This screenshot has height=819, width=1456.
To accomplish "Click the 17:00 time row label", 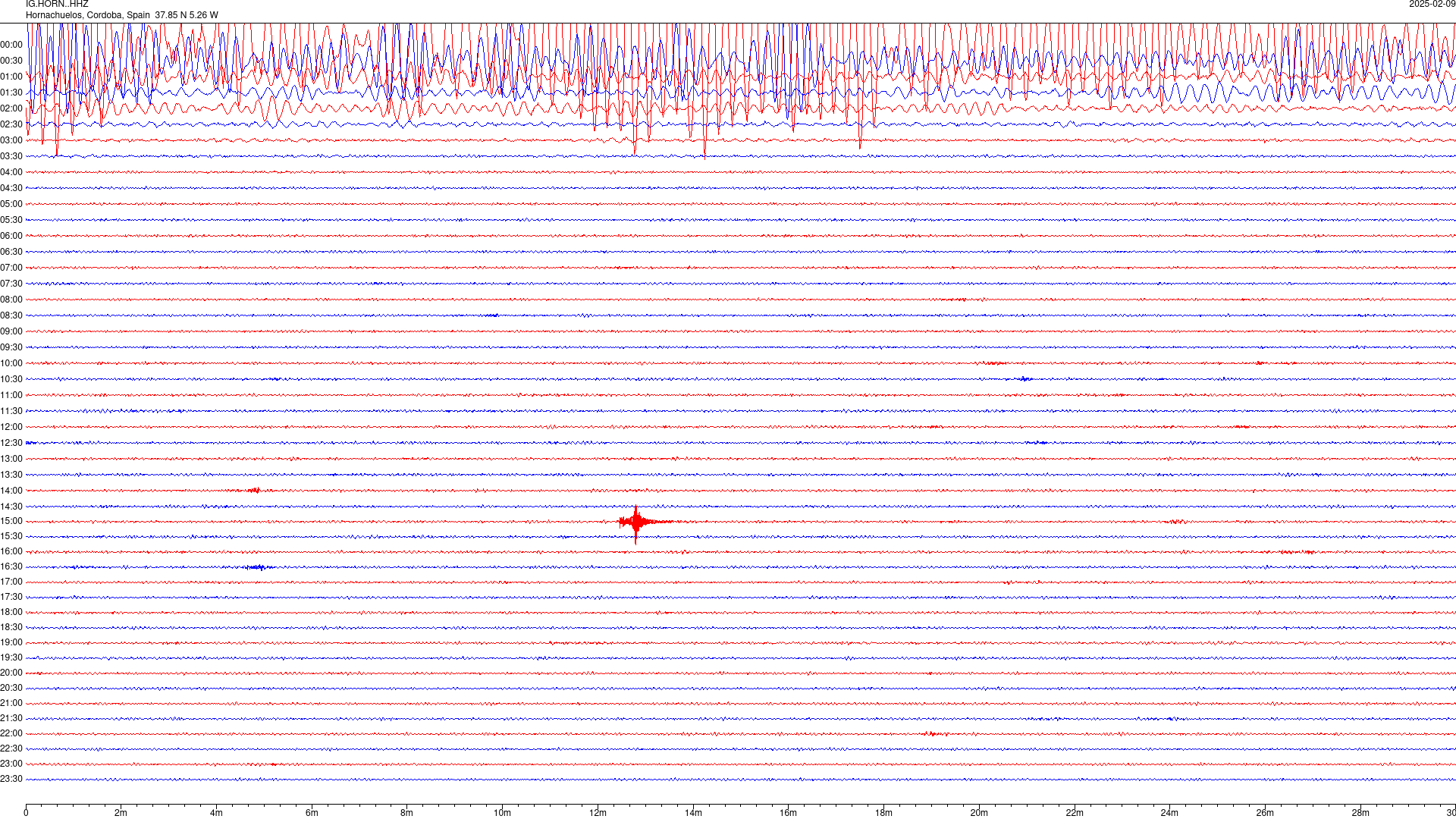I will click(x=11, y=582).
